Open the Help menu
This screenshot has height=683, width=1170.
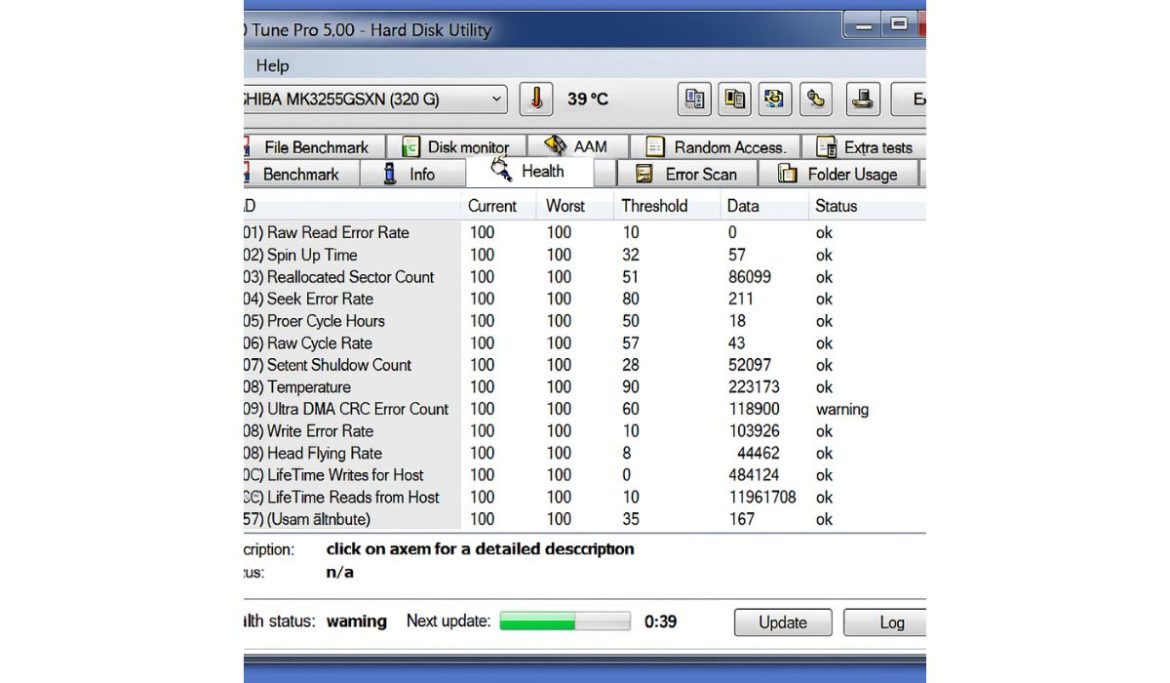271,65
